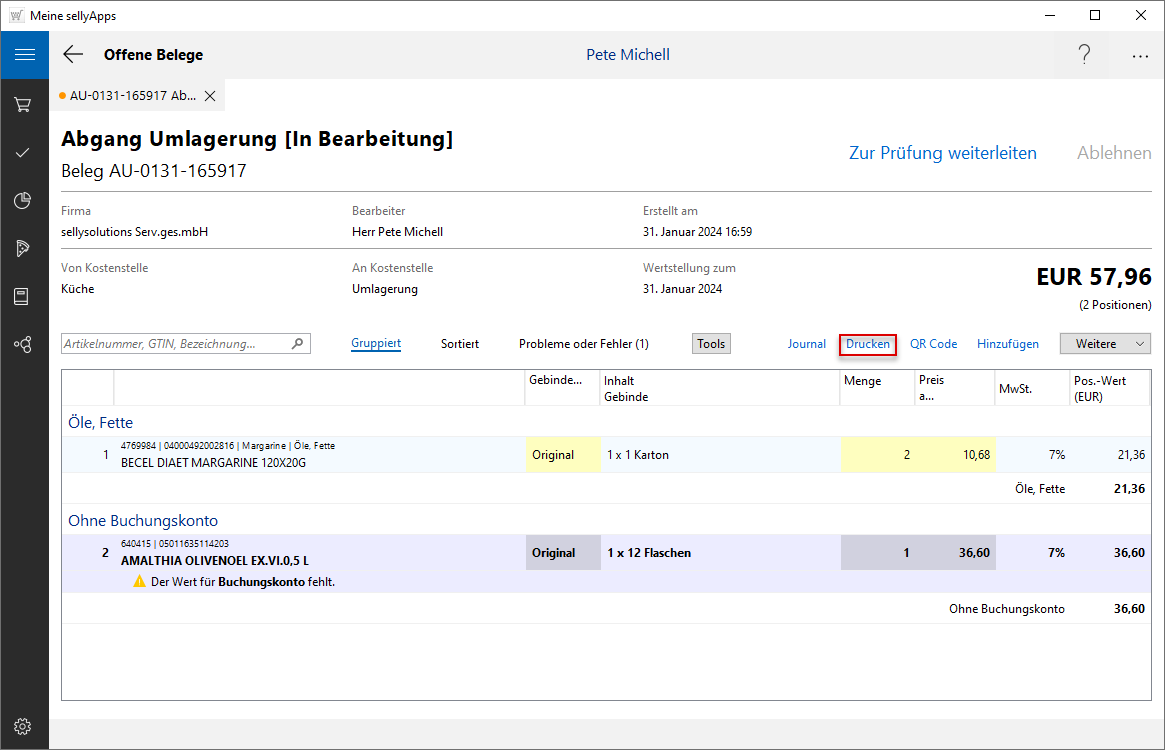Click the book icon in sidebar
The width and height of the screenshot is (1165, 750).
click(23, 297)
